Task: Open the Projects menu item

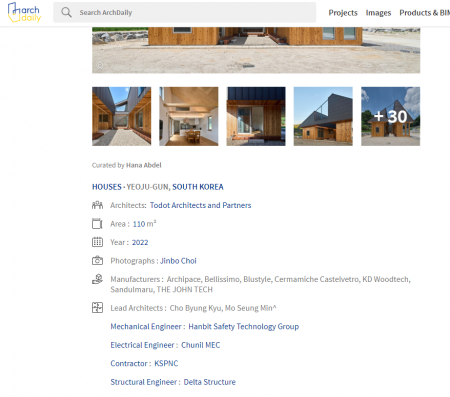Action: point(343,13)
